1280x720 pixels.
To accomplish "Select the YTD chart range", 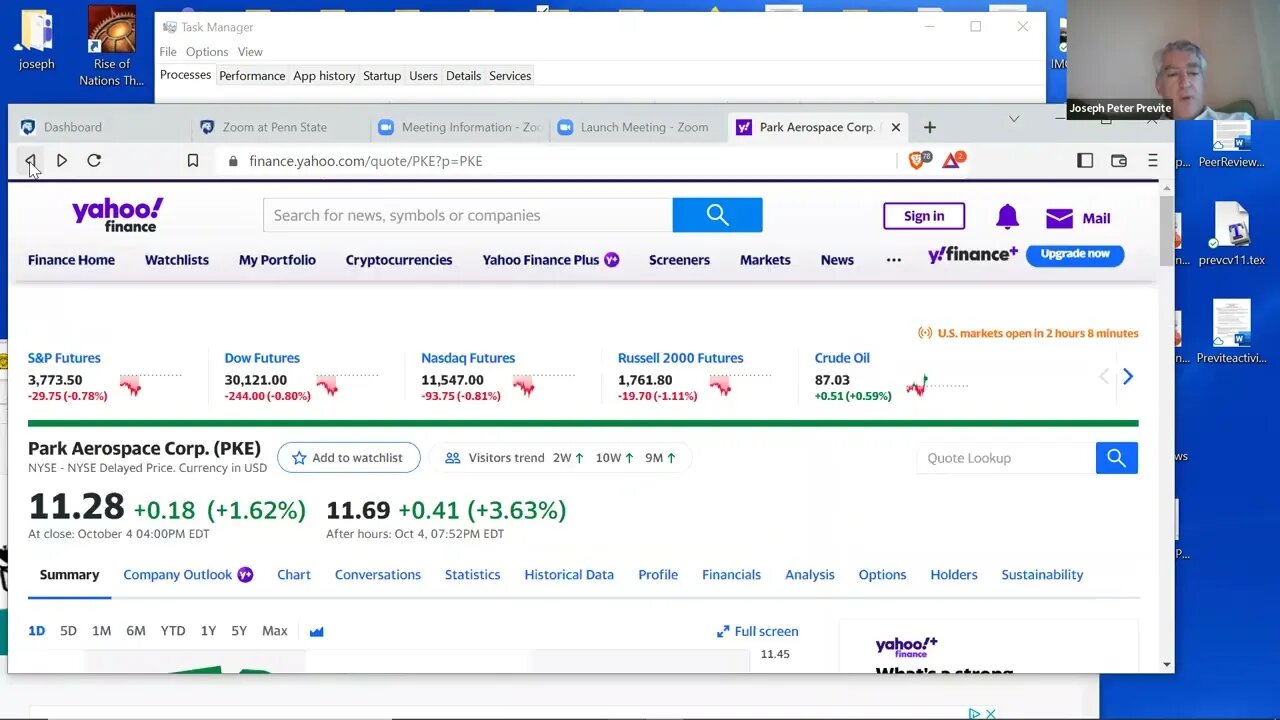I will (x=173, y=631).
